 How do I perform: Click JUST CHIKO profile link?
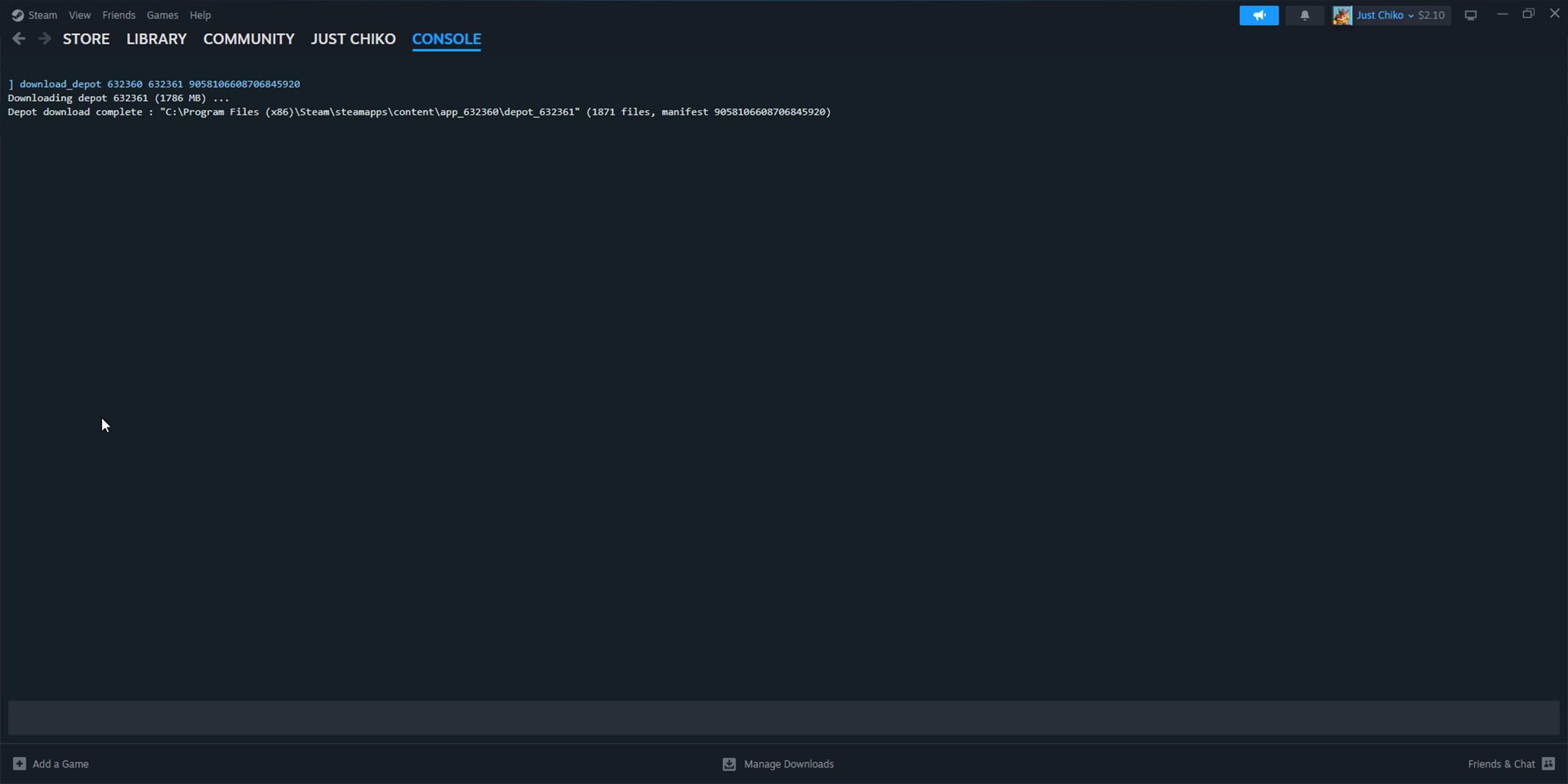[x=353, y=38]
